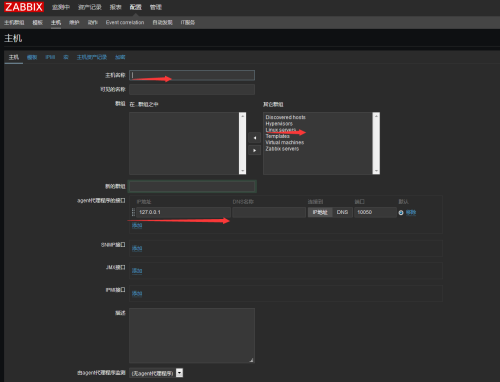Image resolution: width=500 pixels, height=382 pixels.
Task: Switch to the IPMI form tab
Action: click(50, 57)
